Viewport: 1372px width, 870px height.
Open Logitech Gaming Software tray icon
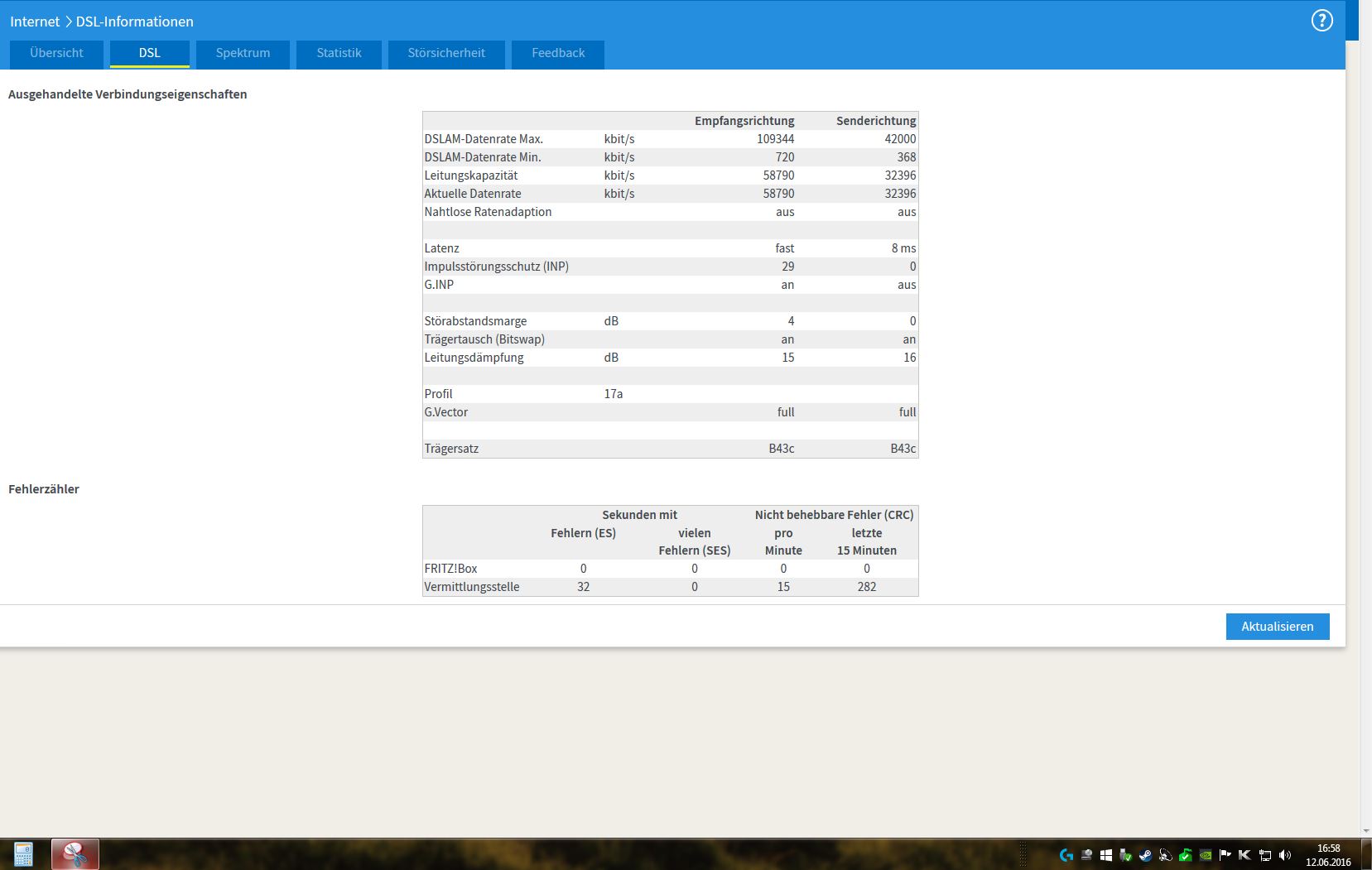coord(1066,855)
